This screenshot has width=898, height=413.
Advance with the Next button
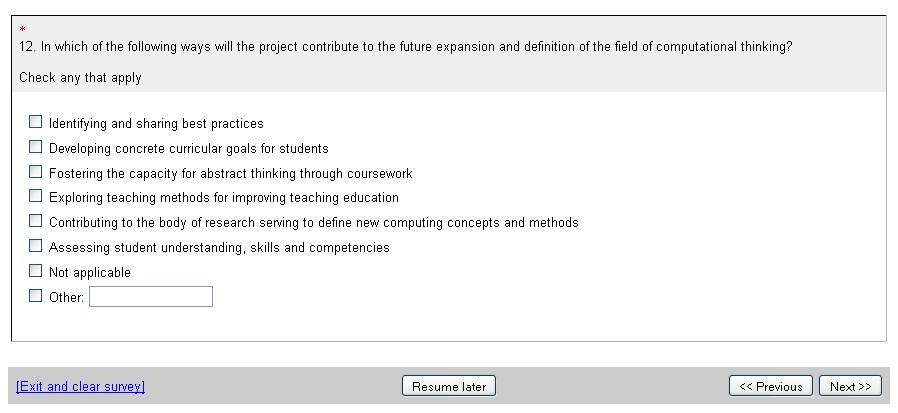click(850, 386)
